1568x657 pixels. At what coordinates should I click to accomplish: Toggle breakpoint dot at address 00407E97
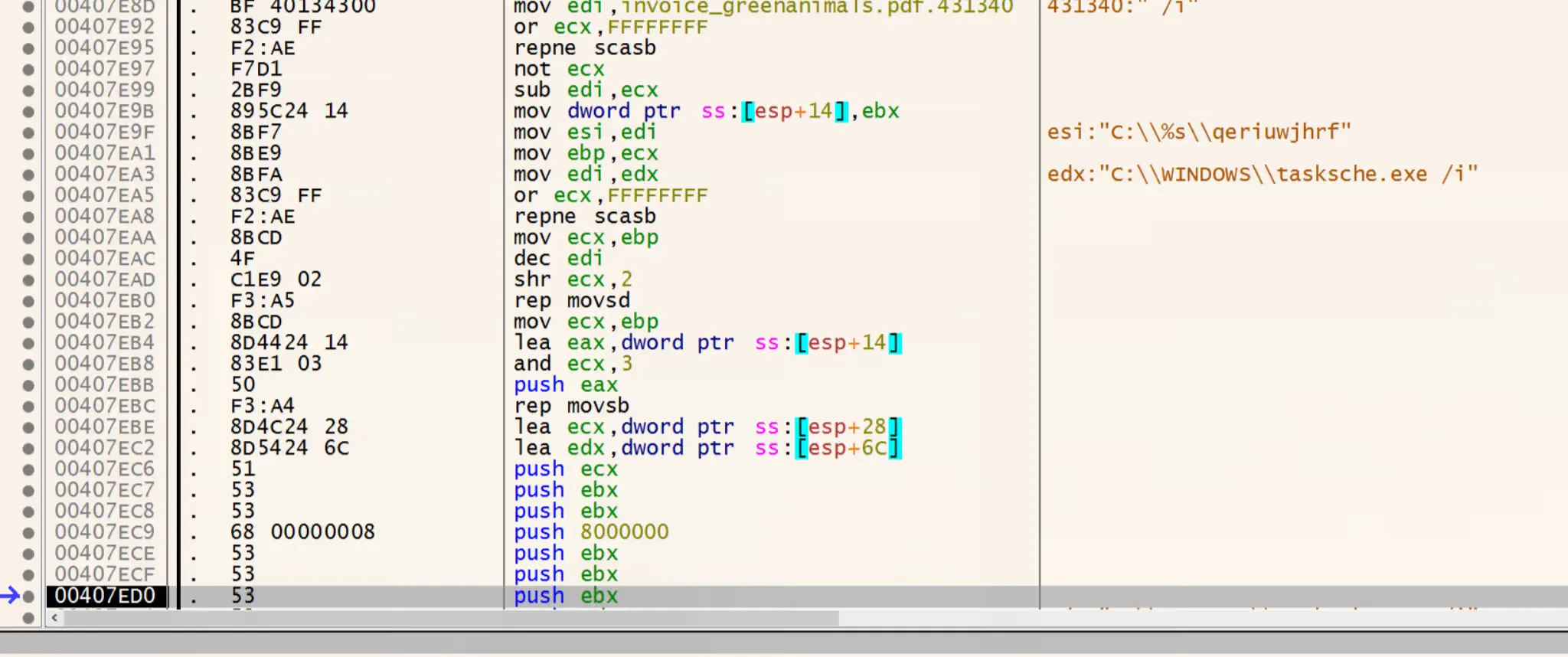click(28, 69)
